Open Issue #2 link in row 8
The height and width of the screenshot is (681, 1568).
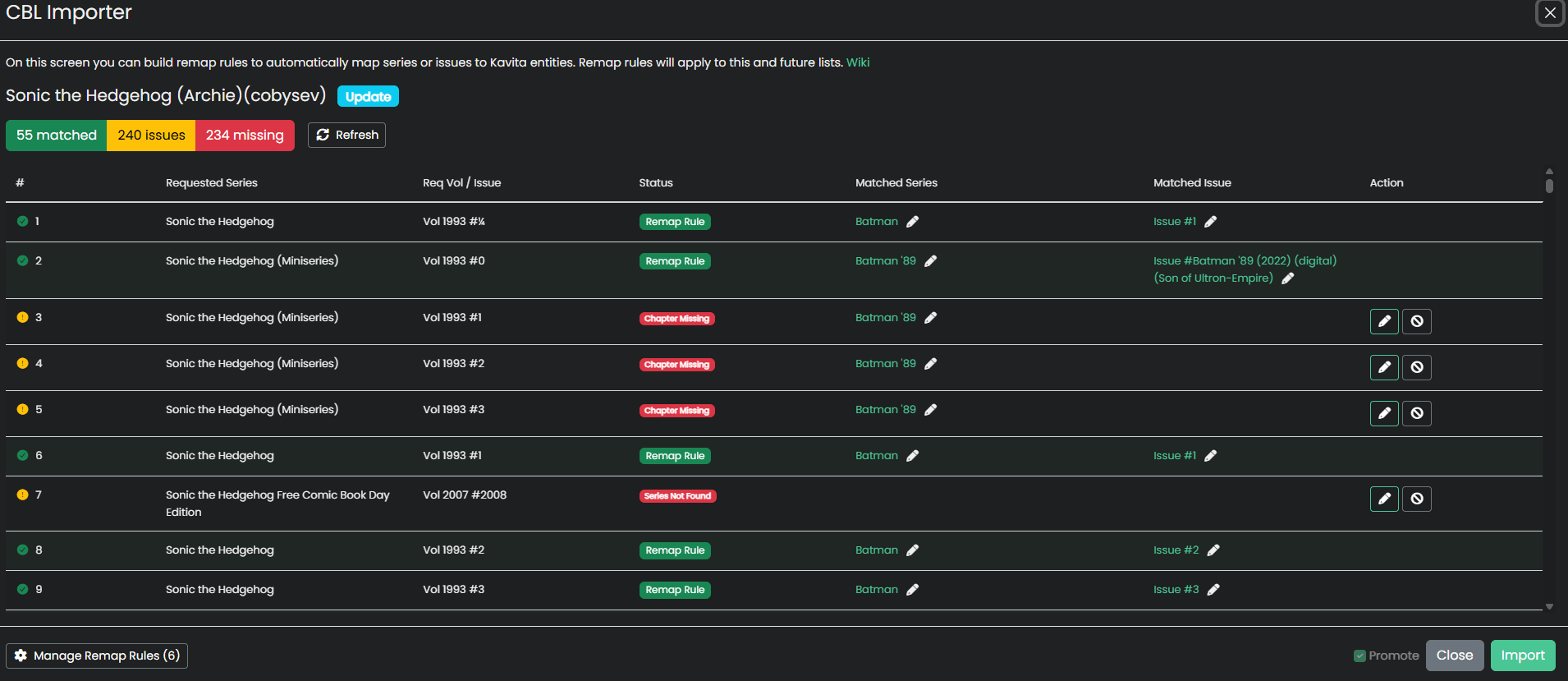coord(1176,550)
